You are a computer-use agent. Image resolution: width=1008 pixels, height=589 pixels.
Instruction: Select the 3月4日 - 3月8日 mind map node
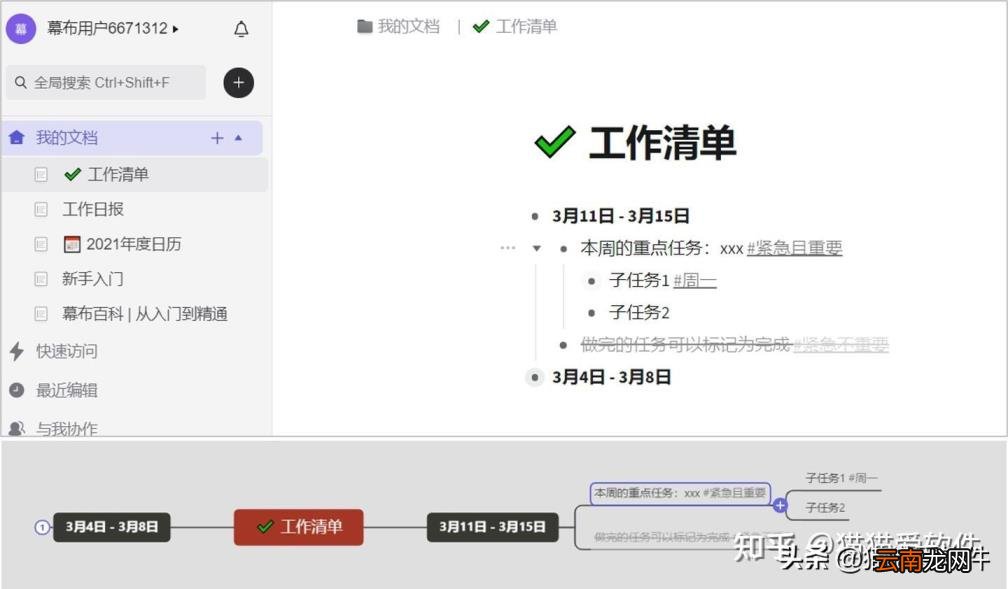pos(112,527)
